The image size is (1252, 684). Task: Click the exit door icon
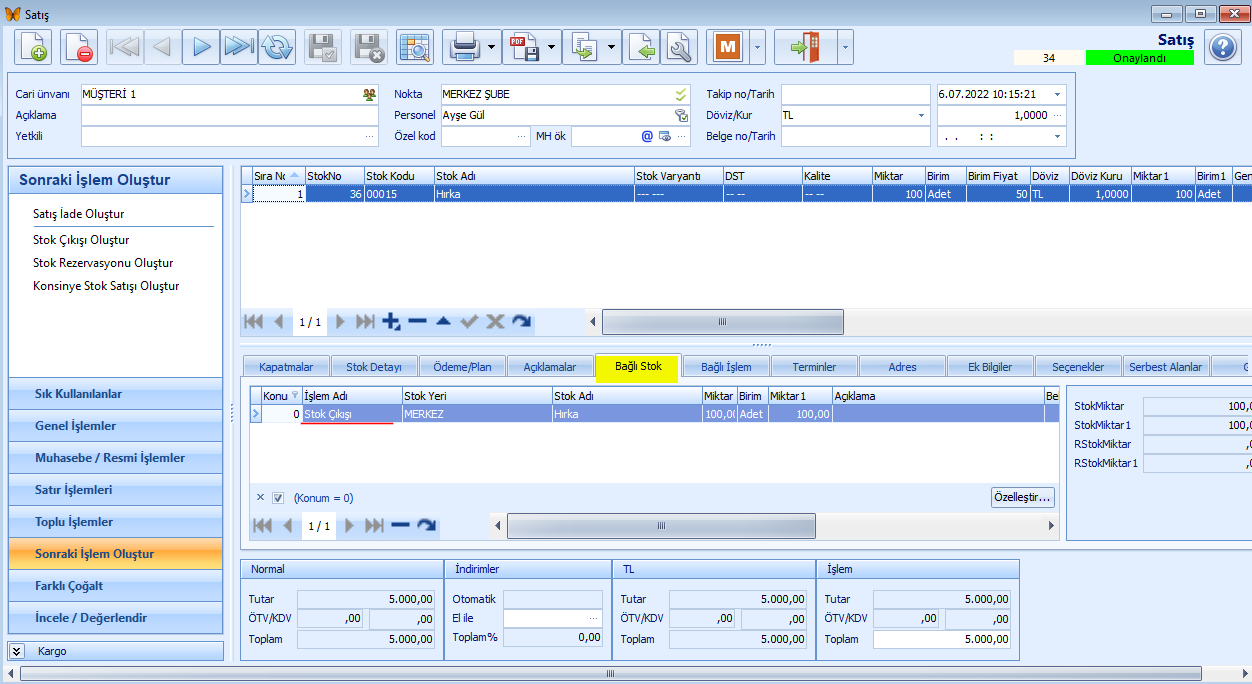click(x=805, y=47)
